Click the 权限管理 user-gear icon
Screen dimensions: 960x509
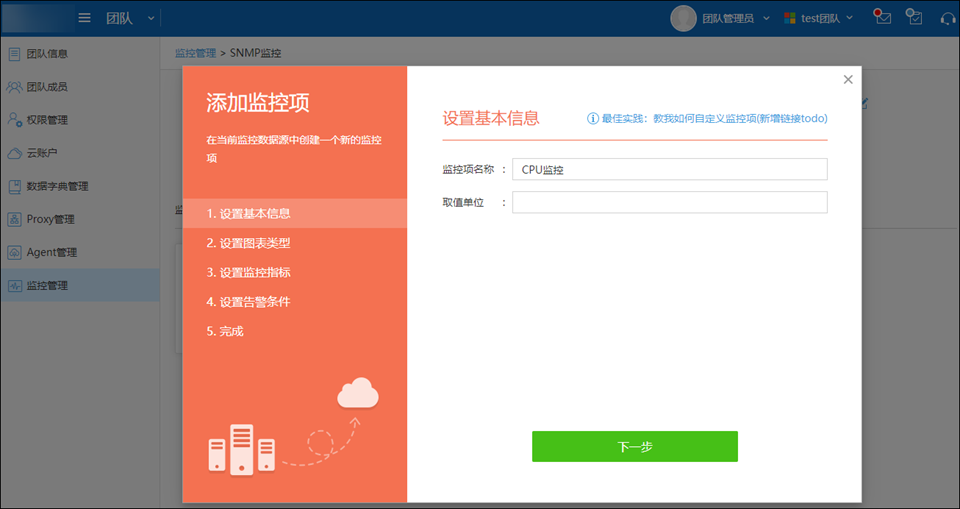click(x=15, y=120)
